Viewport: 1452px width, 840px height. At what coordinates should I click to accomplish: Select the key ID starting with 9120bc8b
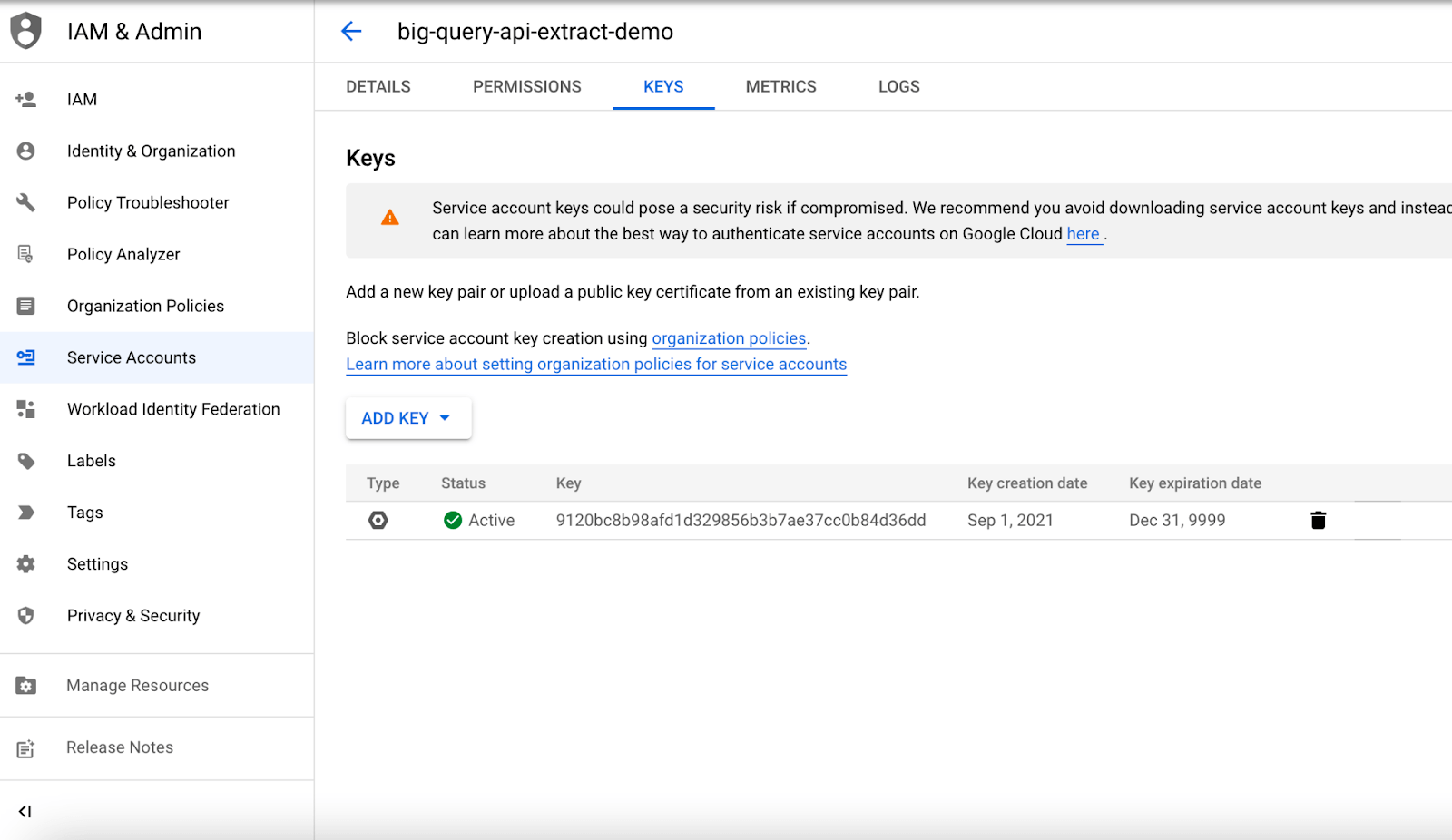pyautogui.click(x=741, y=521)
